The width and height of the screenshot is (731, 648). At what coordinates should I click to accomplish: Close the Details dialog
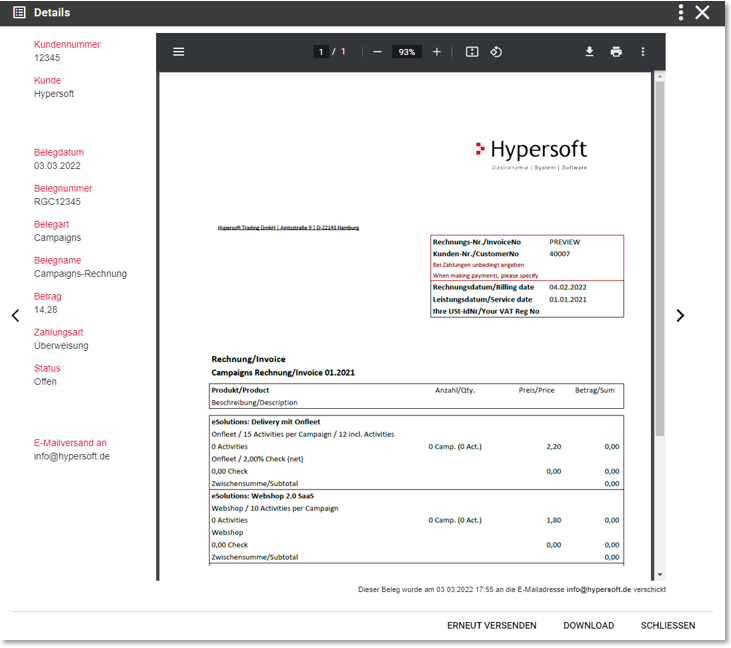702,13
